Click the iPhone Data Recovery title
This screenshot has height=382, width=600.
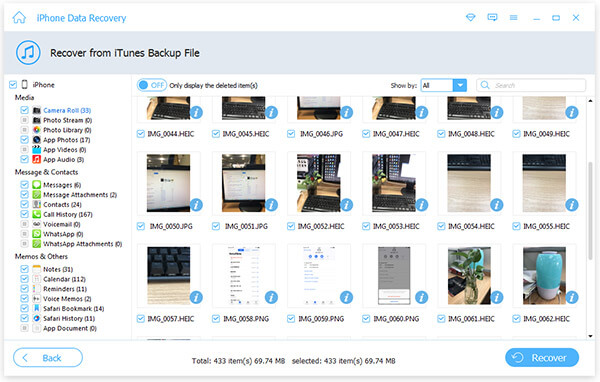click(x=81, y=18)
